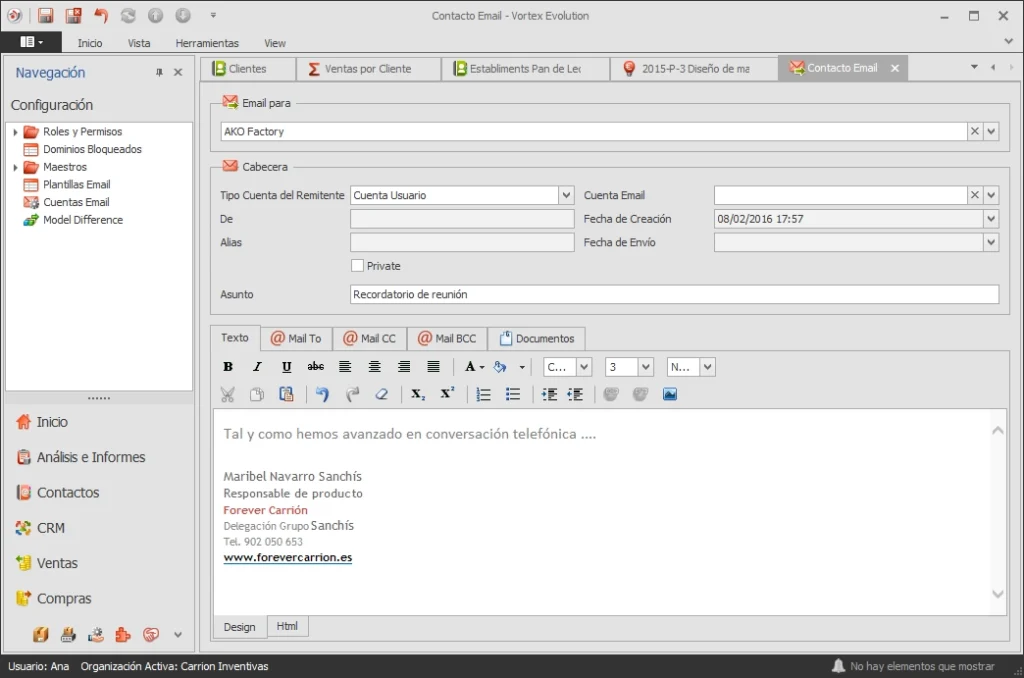Click the paste icon in editor toolbar
Viewport: 1024px width, 678px height.
(x=286, y=394)
